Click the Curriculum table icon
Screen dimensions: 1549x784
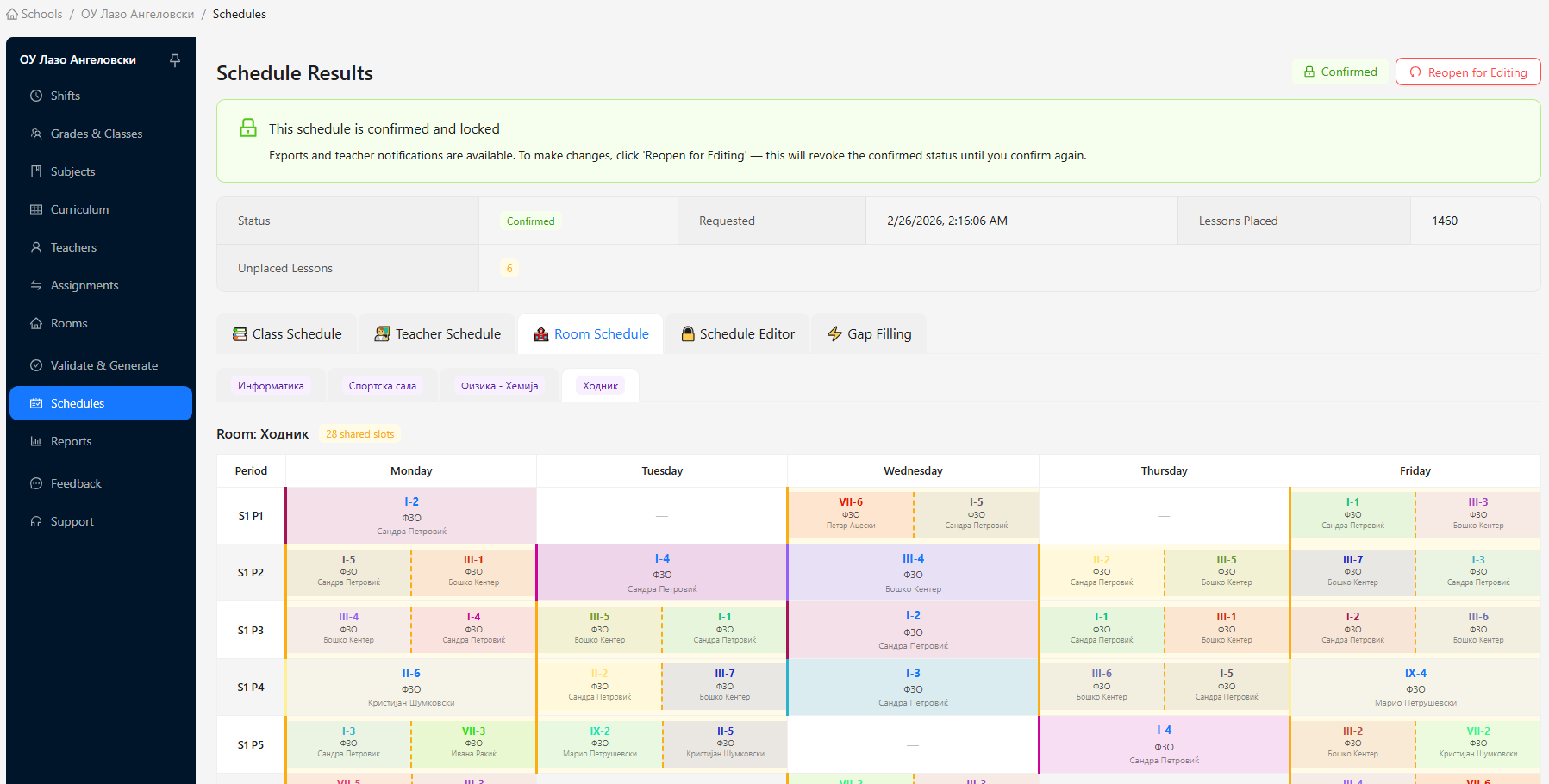point(36,209)
